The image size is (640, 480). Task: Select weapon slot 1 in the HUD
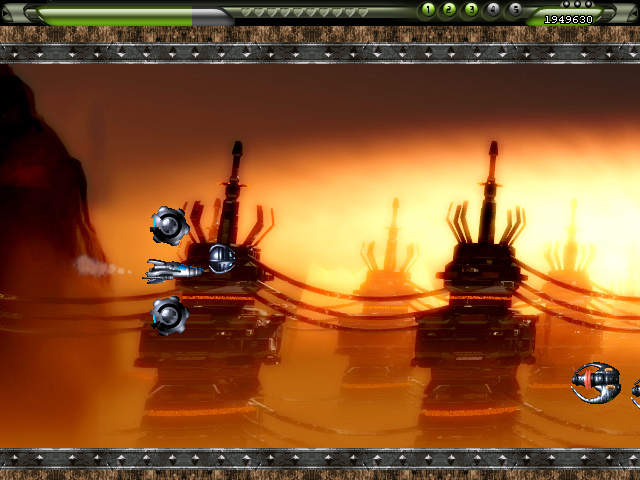tap(428, 10)
